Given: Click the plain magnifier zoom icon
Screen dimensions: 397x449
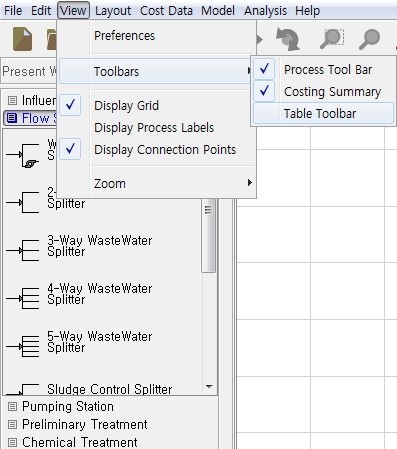Looking at the screenshot, I should coord(369,39).
